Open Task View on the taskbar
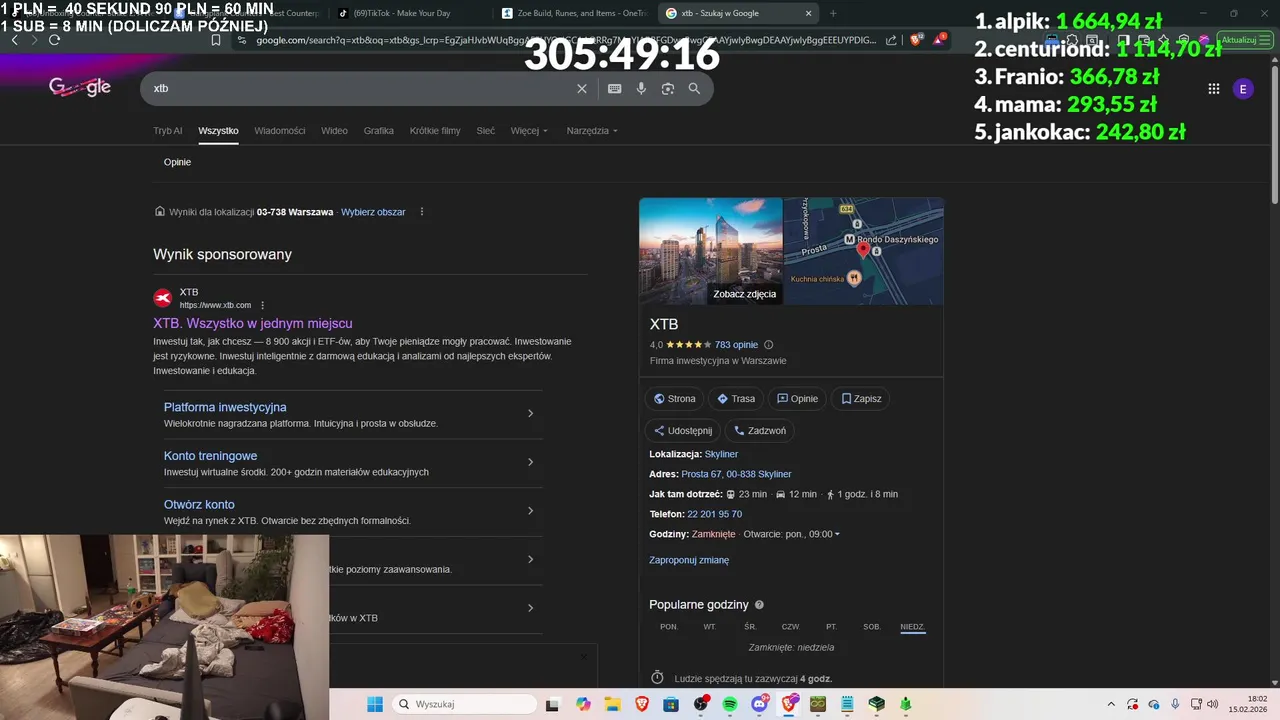 (x=552, y=704)
